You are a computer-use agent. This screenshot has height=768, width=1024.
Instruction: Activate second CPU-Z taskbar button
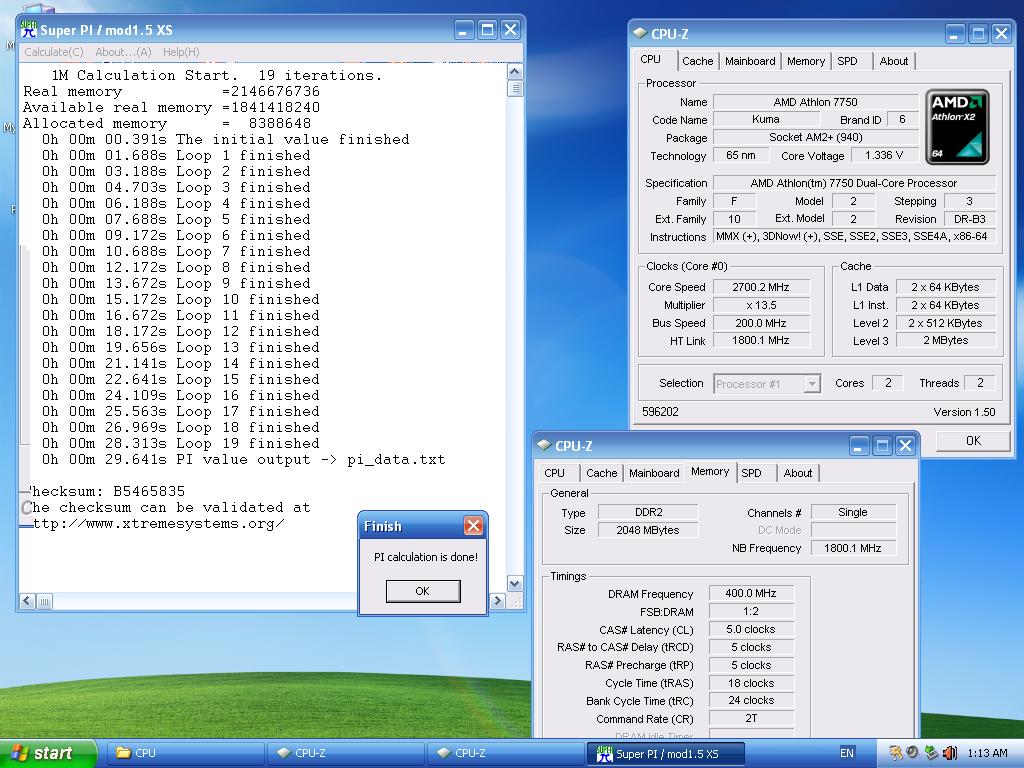506,753
